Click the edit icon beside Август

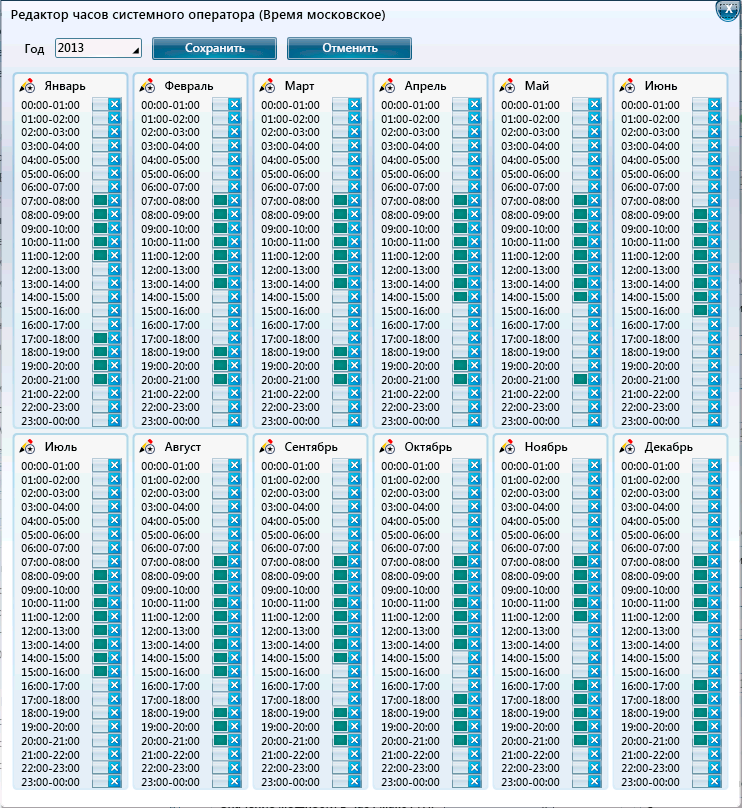pos(147,447)
